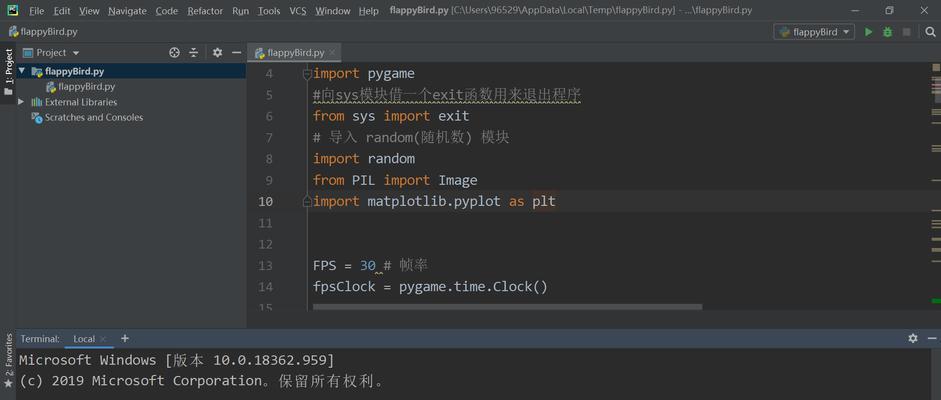941x400 pixels.
Task: Open the View menu
Action: click(89, 11)
